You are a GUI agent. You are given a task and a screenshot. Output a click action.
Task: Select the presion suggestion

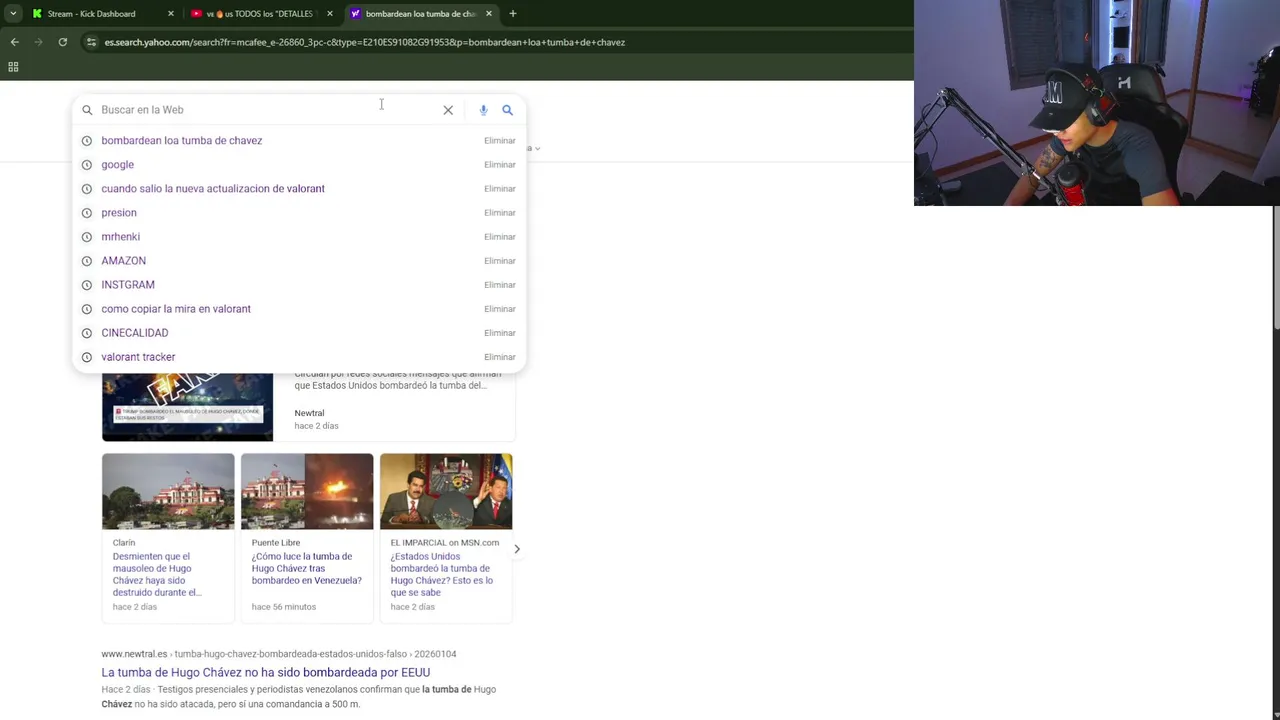[x=118, y=213]
